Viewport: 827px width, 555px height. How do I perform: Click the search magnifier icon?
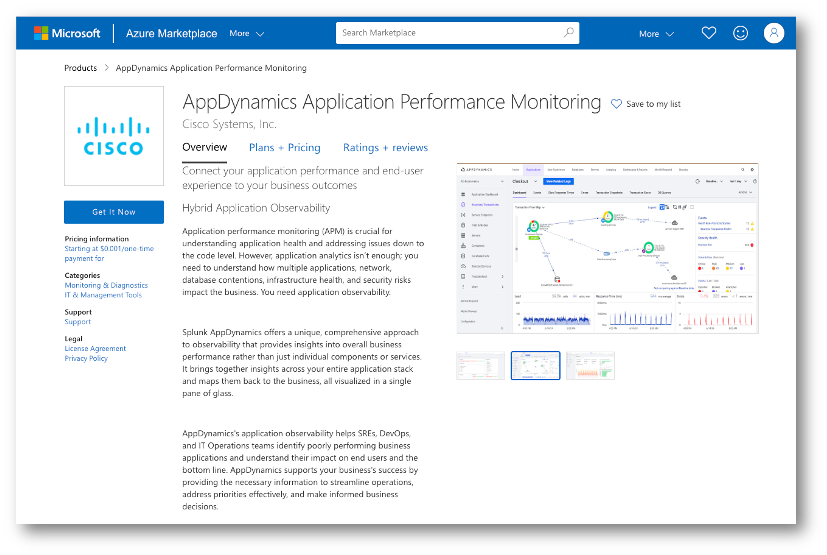click(x=569, y=33)
